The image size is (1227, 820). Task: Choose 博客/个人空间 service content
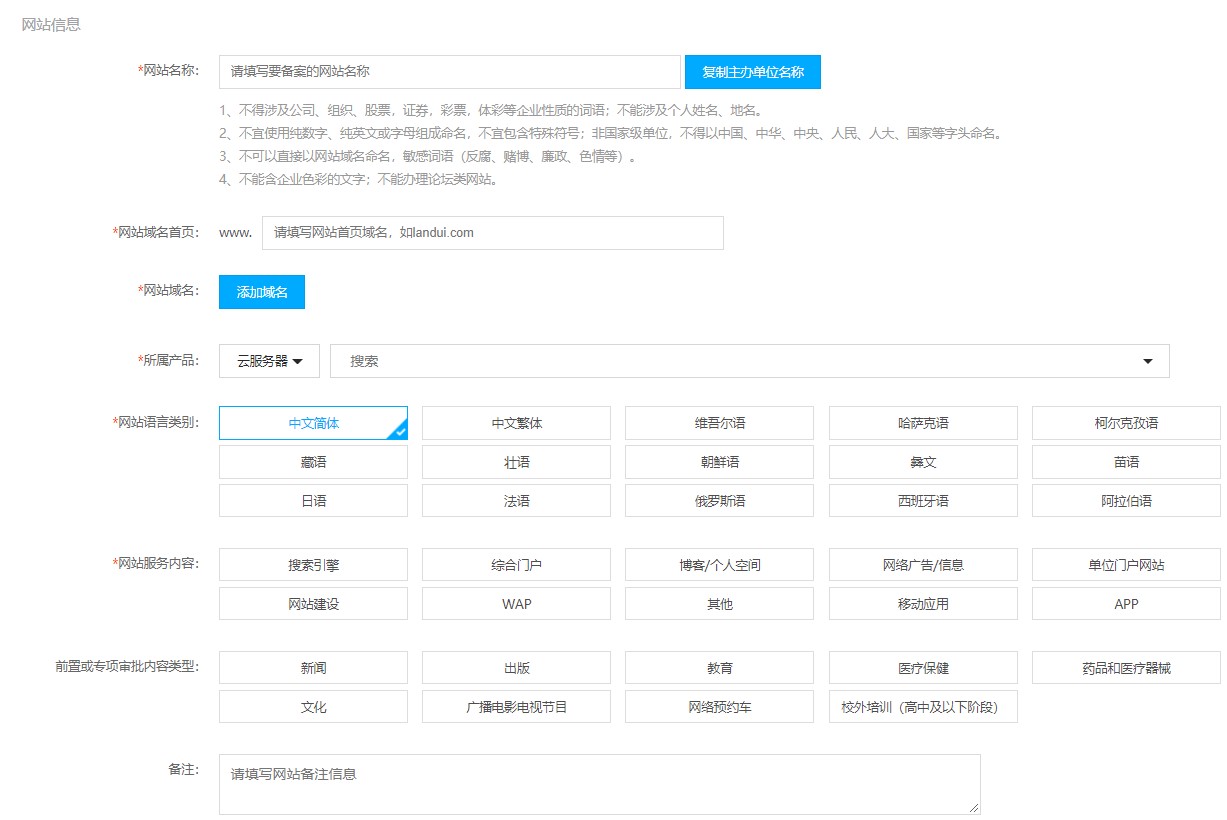pyautogui.click(x=719, y=564)
